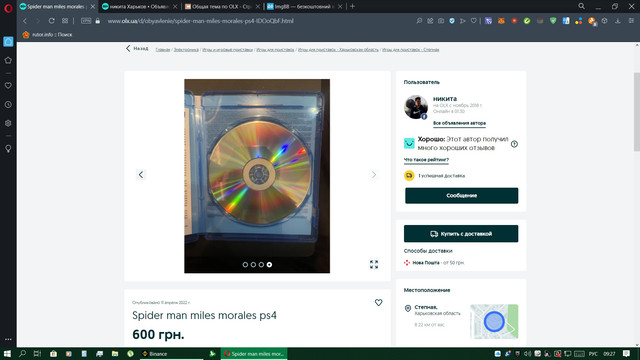Open 'Что такое рейтинг?' link
The height and width of the screenshot is (360, 640).
tap(426, 160)
